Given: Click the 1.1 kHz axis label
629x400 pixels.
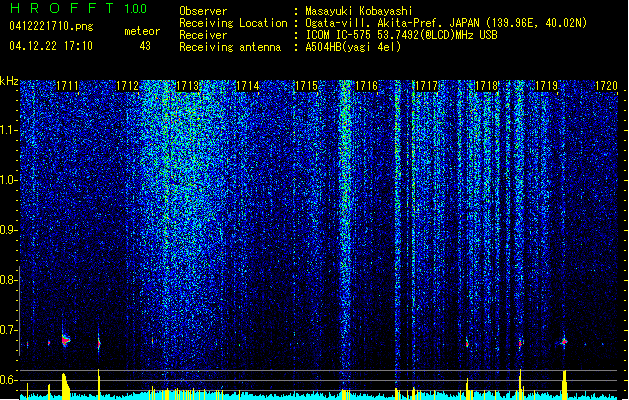Looking at the screenshot, I should click(7, 130).
